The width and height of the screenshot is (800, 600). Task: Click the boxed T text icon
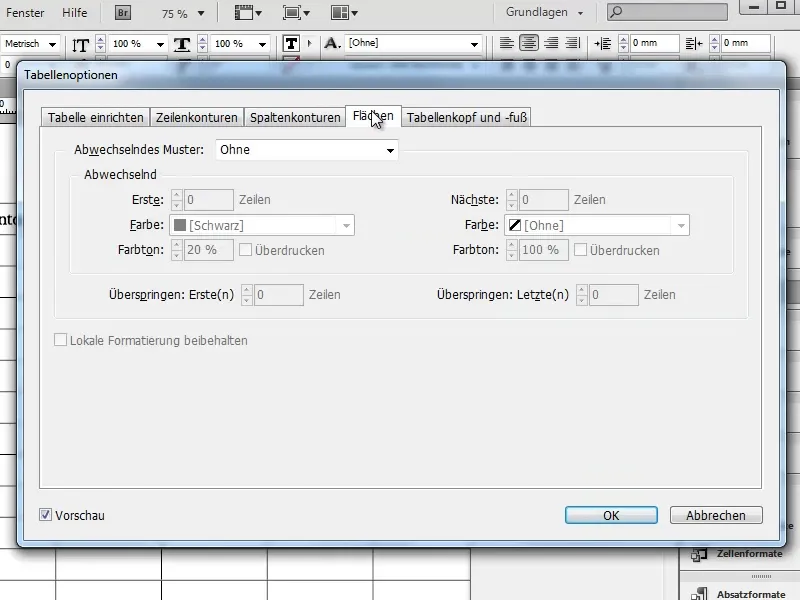pos(291,44)
